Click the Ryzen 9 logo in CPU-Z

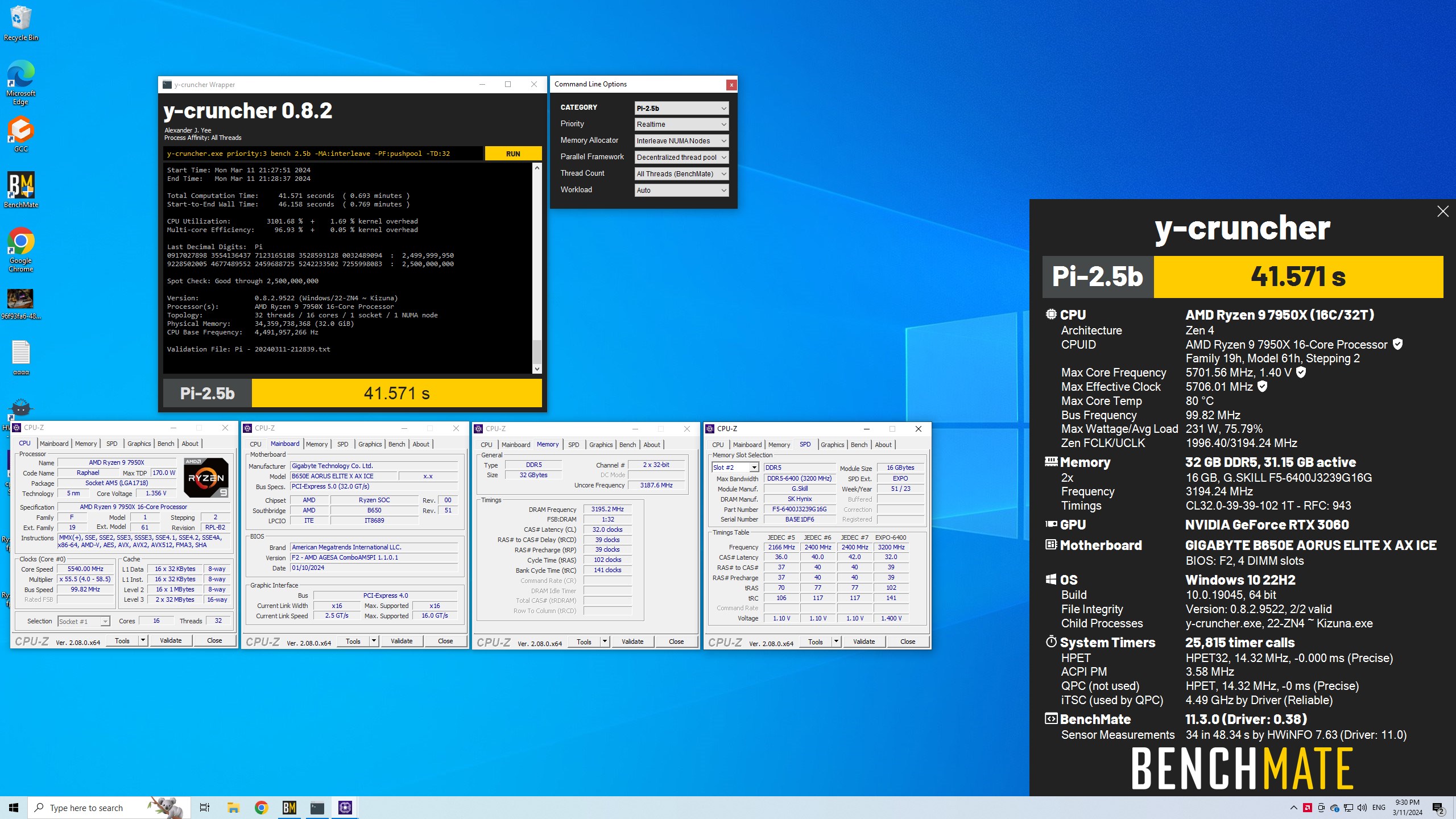point(206,478)
